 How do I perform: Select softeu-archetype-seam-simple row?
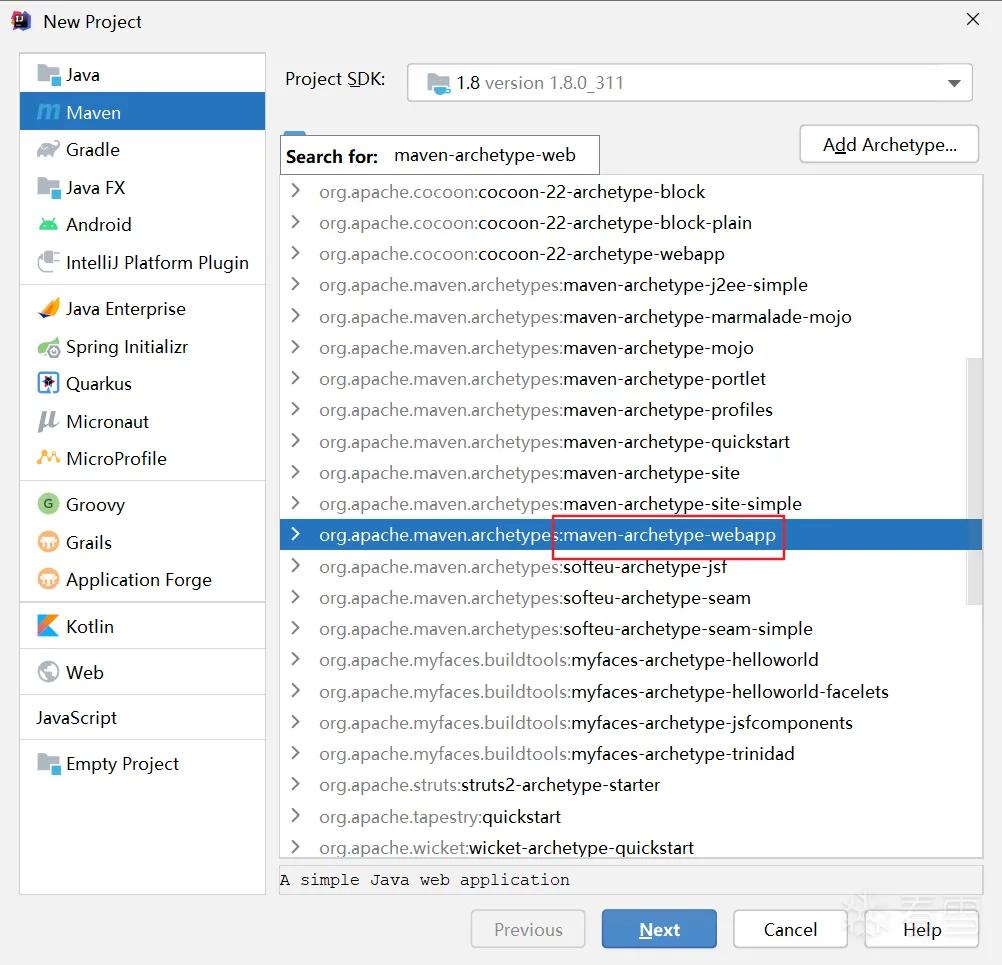pyautogui.click(x=630, y=629)
